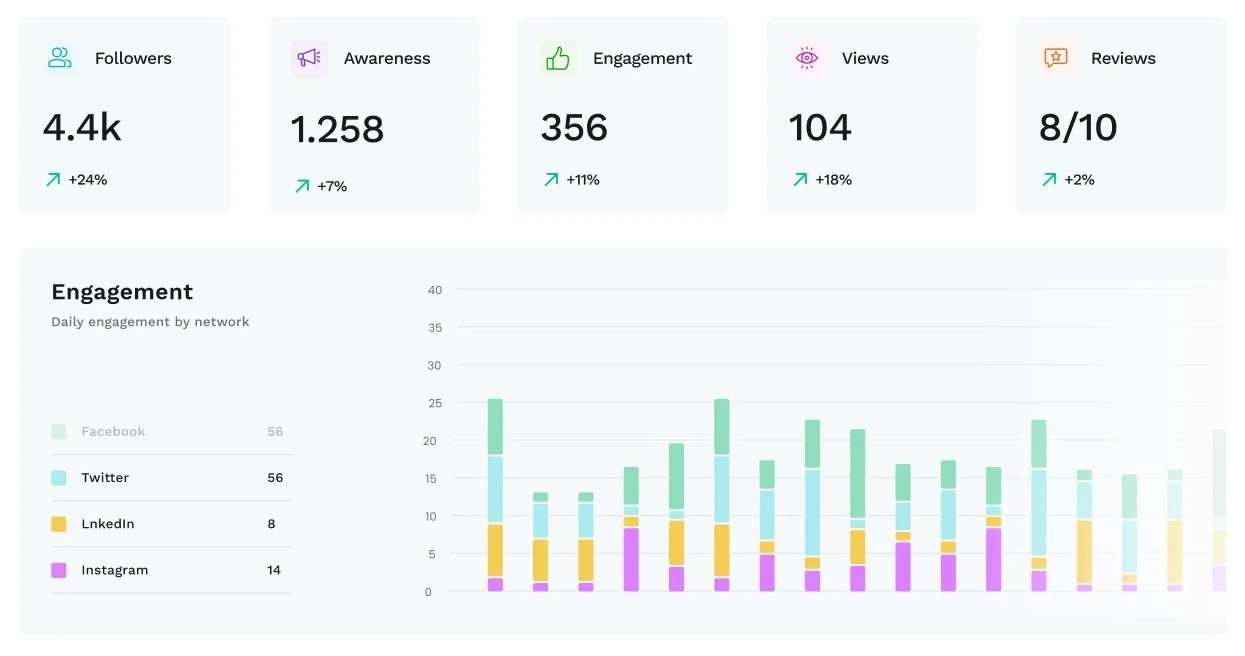Click the Engagement thumbs-up icon

click(x=558, y=58)
